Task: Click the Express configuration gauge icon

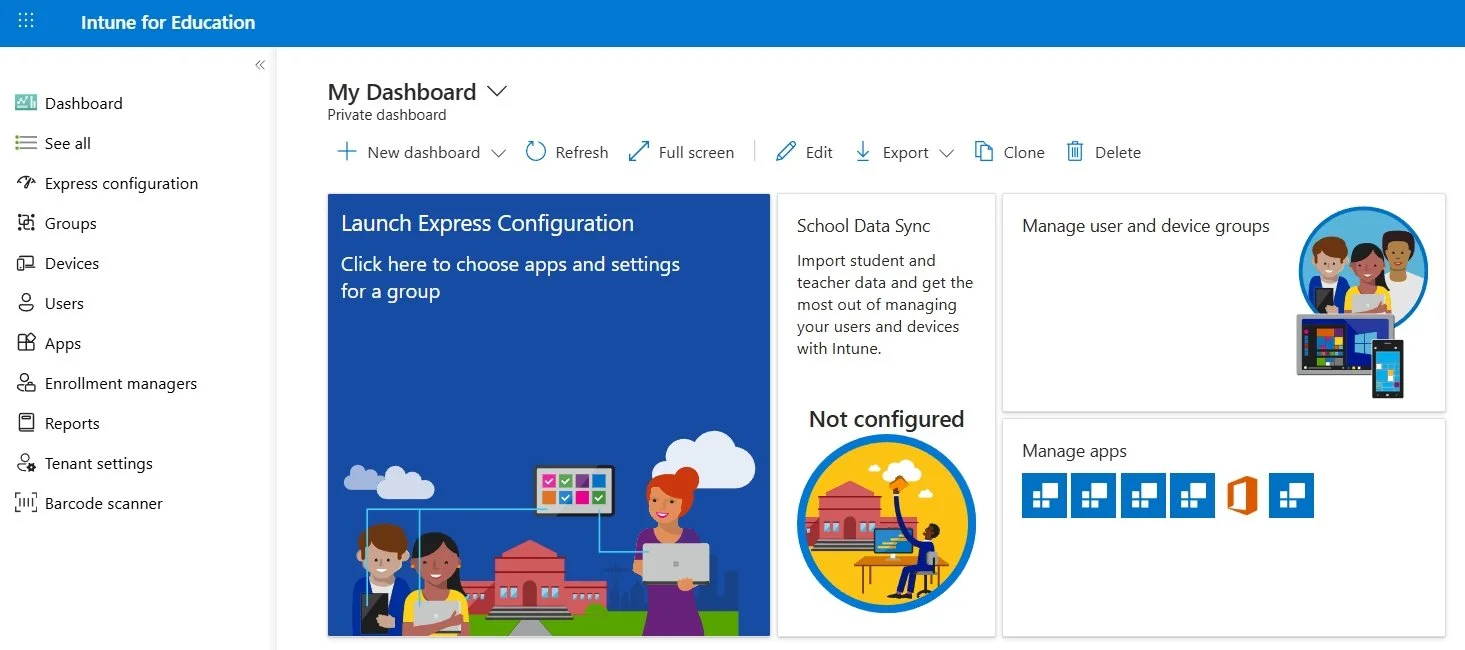Action: [26, 183]
